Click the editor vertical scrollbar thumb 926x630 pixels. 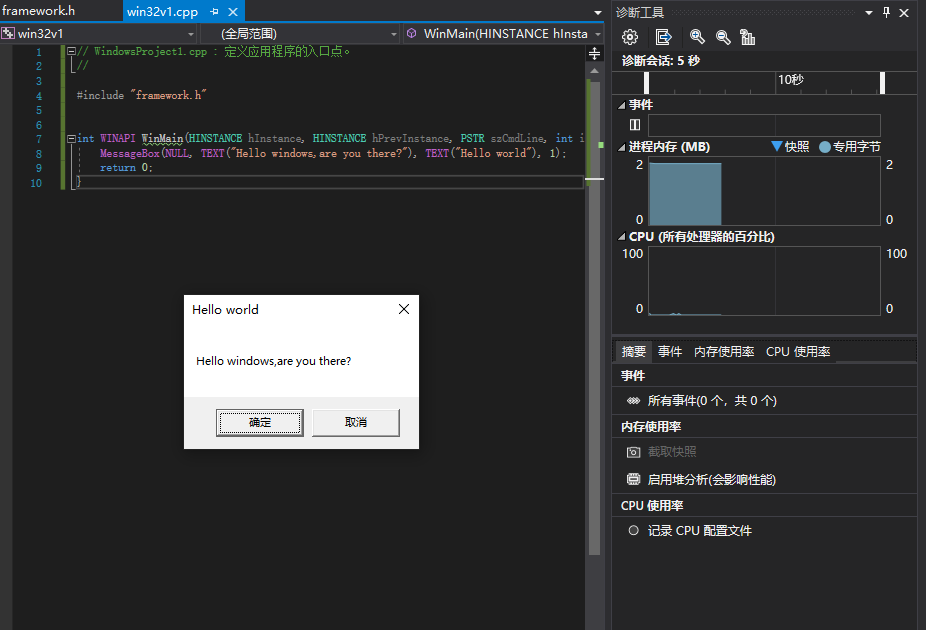pyautogui.click(x=595, y=319)
